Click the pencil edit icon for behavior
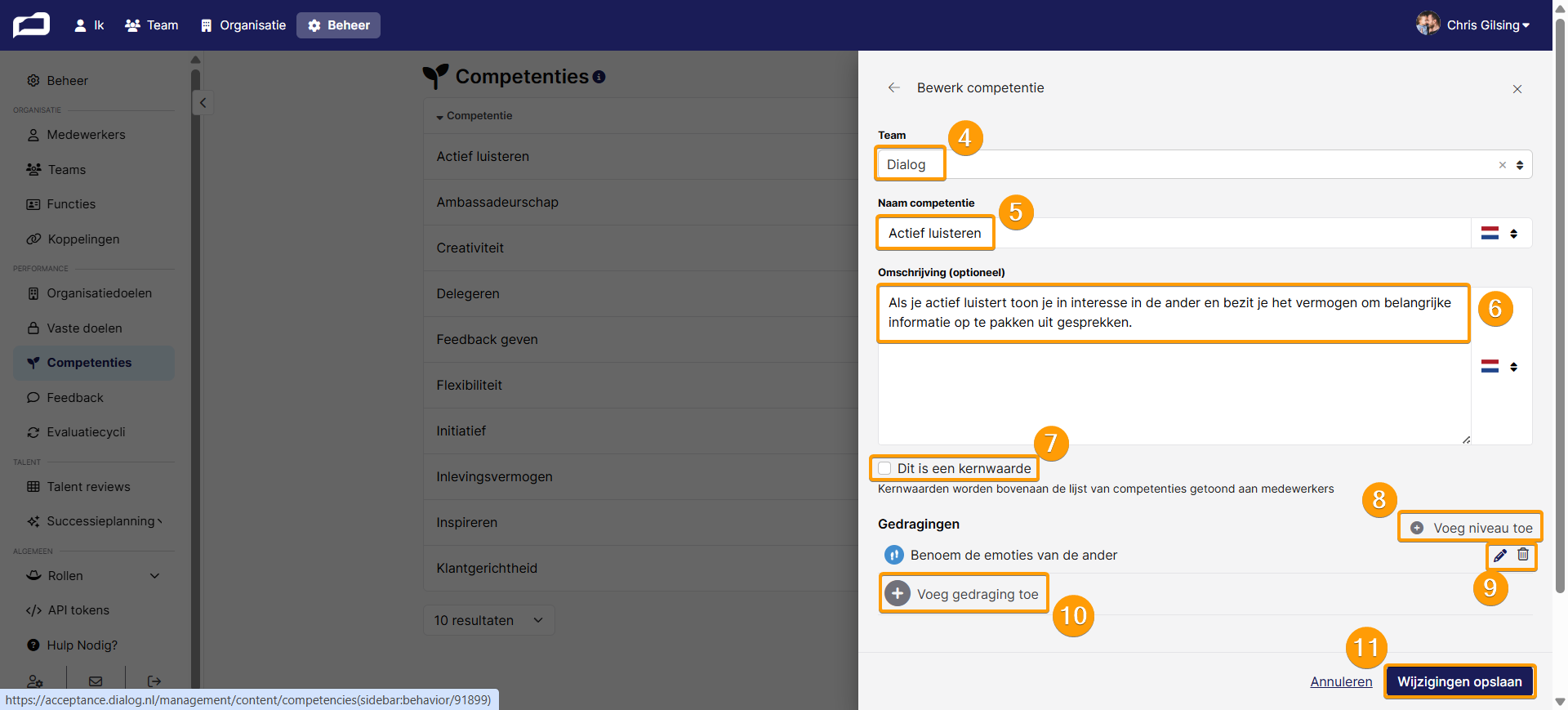The width and height of the screenshot is (1568, 710). [x=1500, y=556]
